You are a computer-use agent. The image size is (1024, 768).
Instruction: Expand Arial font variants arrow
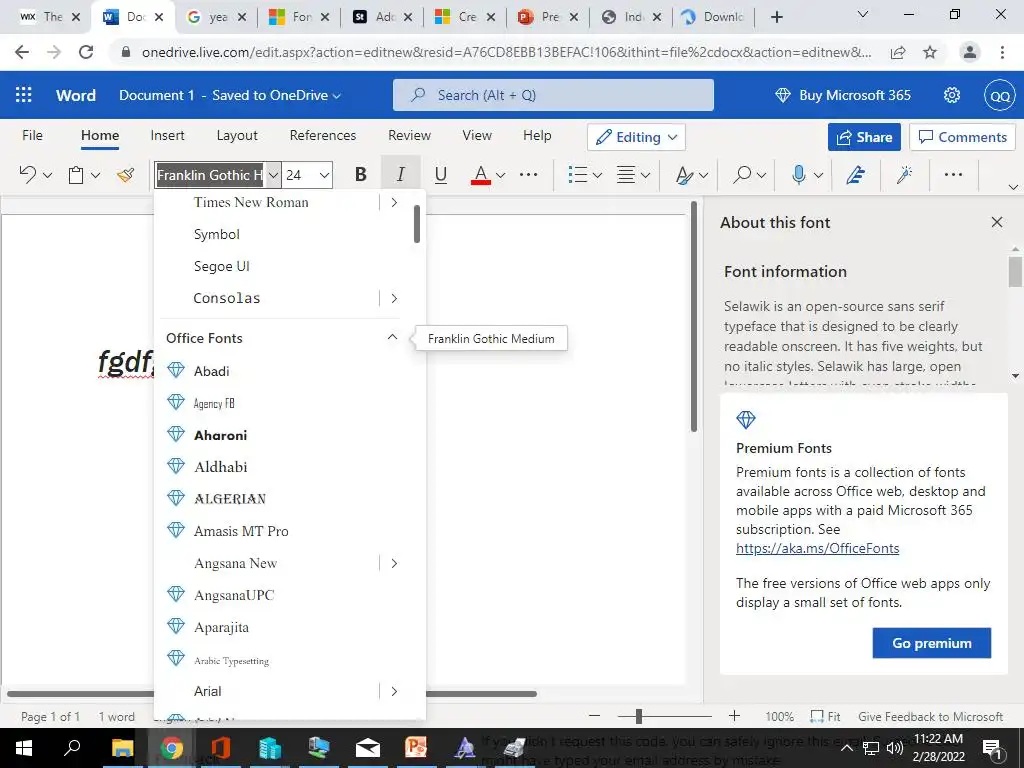click(x=394, y=692)
